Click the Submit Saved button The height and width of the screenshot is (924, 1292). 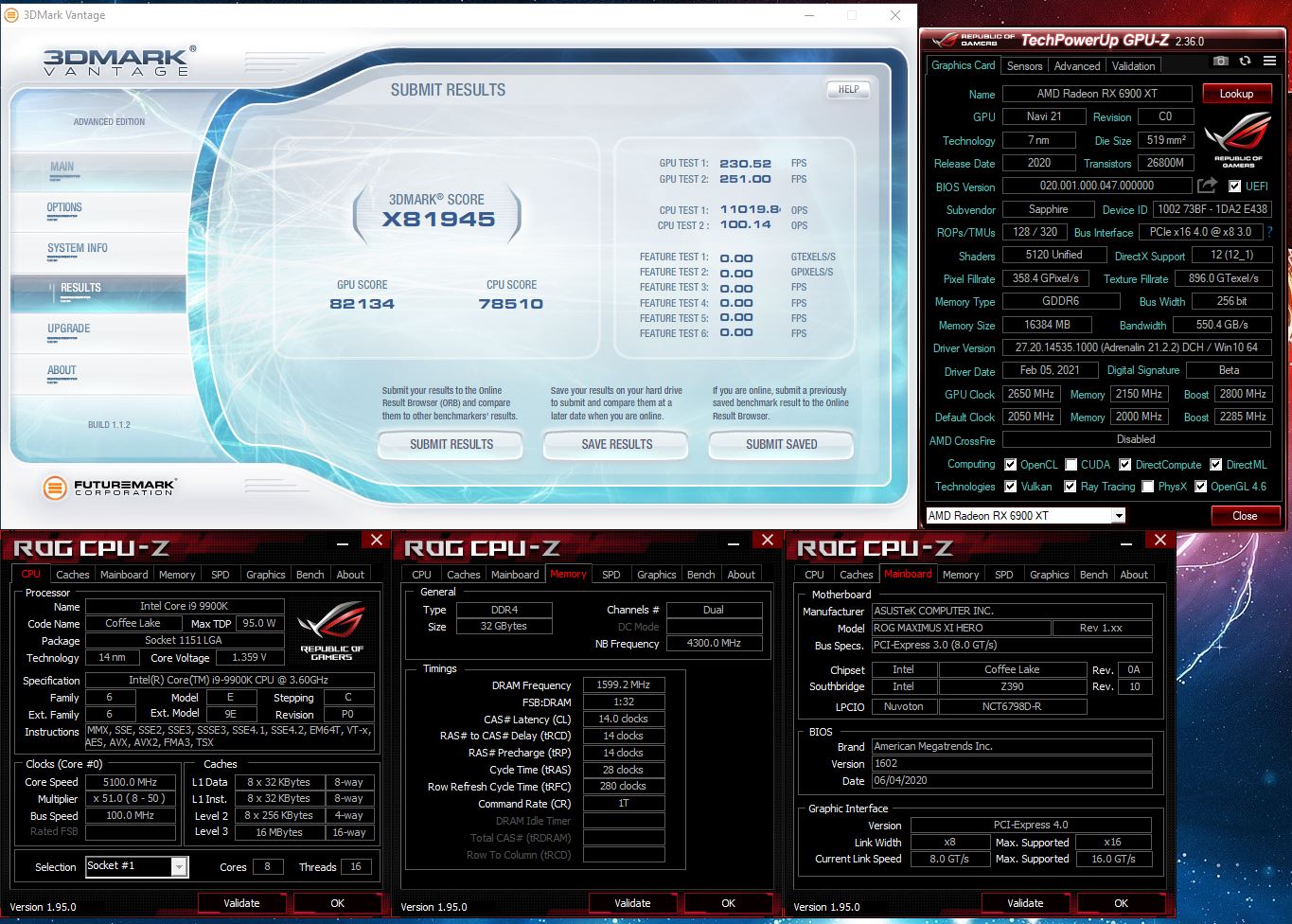[x=782, y=444]
